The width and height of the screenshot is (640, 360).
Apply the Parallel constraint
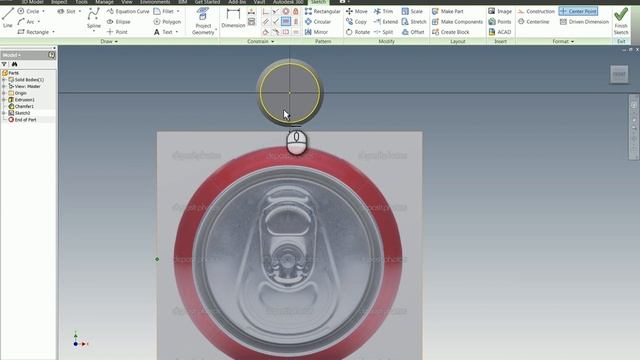266,22
